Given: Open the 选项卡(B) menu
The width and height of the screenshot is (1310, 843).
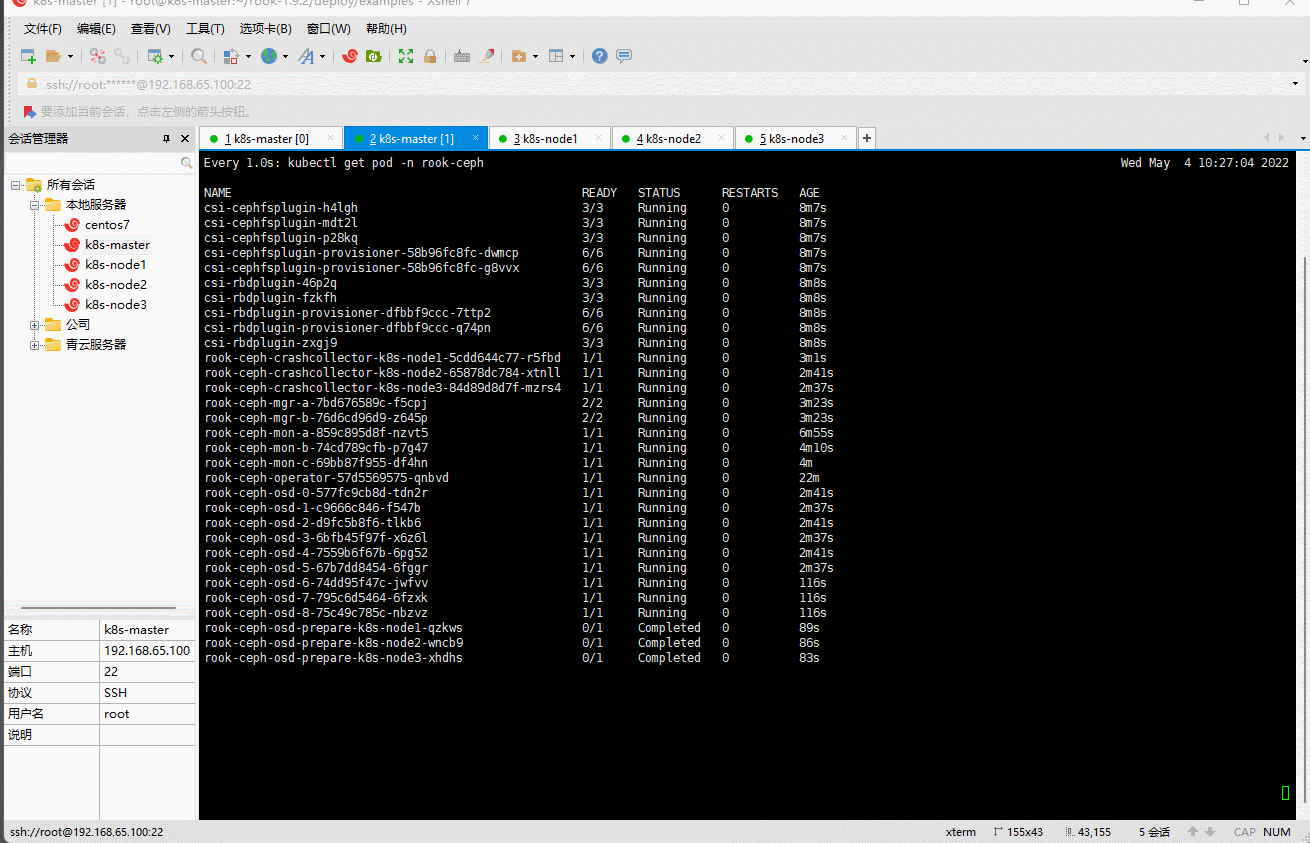Looking at the screenshot, I should click(x=266, y=29).
